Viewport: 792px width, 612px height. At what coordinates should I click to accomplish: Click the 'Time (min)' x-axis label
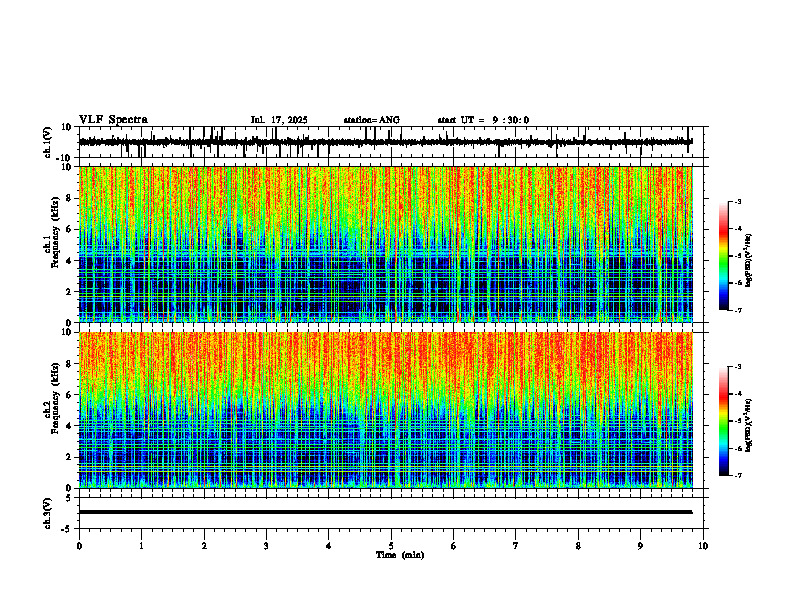(x=400, y=555)
